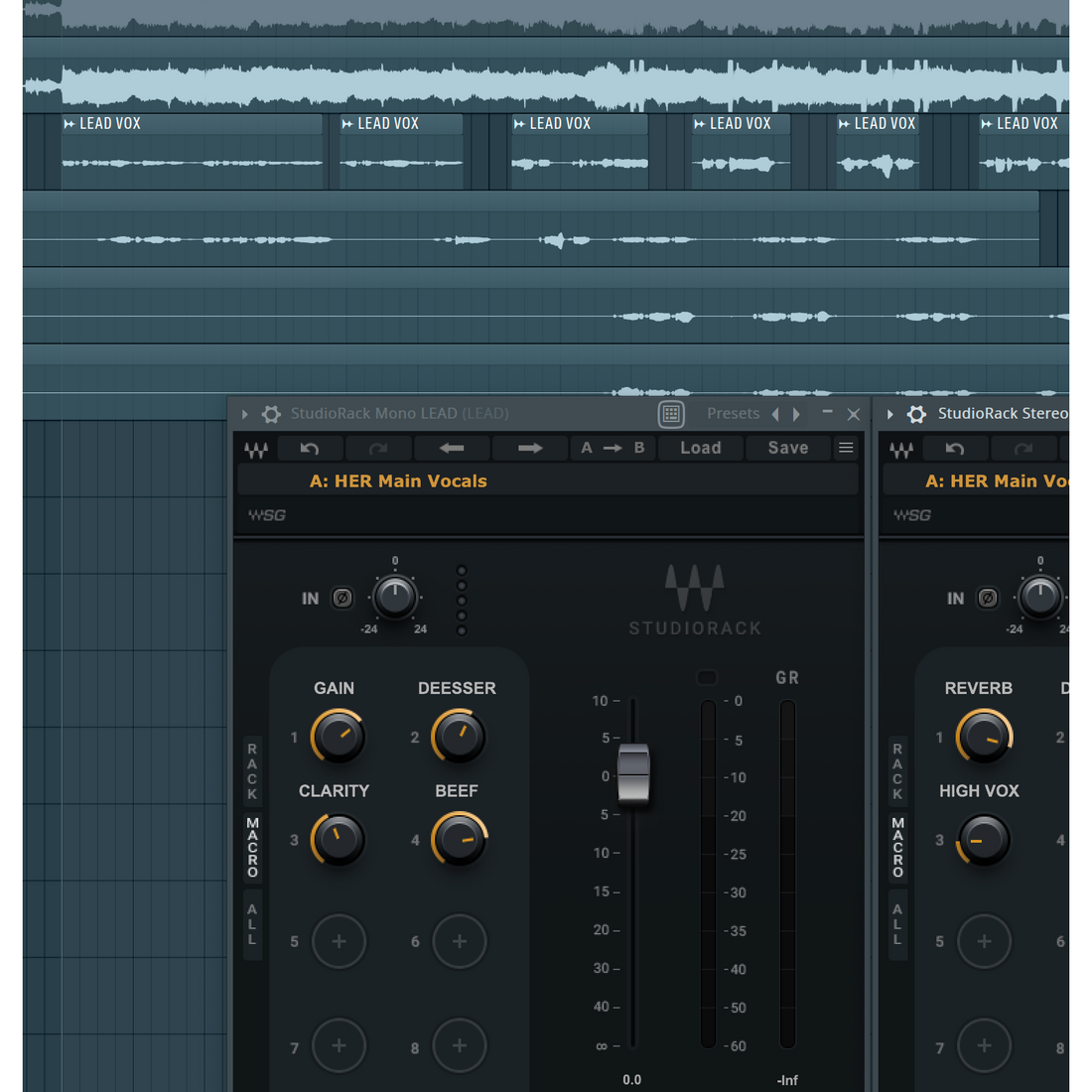1092x1092 pixels.
Task: Expand the arrow menu left of Mono LEAD gear
Action: [x=244, y=414]
